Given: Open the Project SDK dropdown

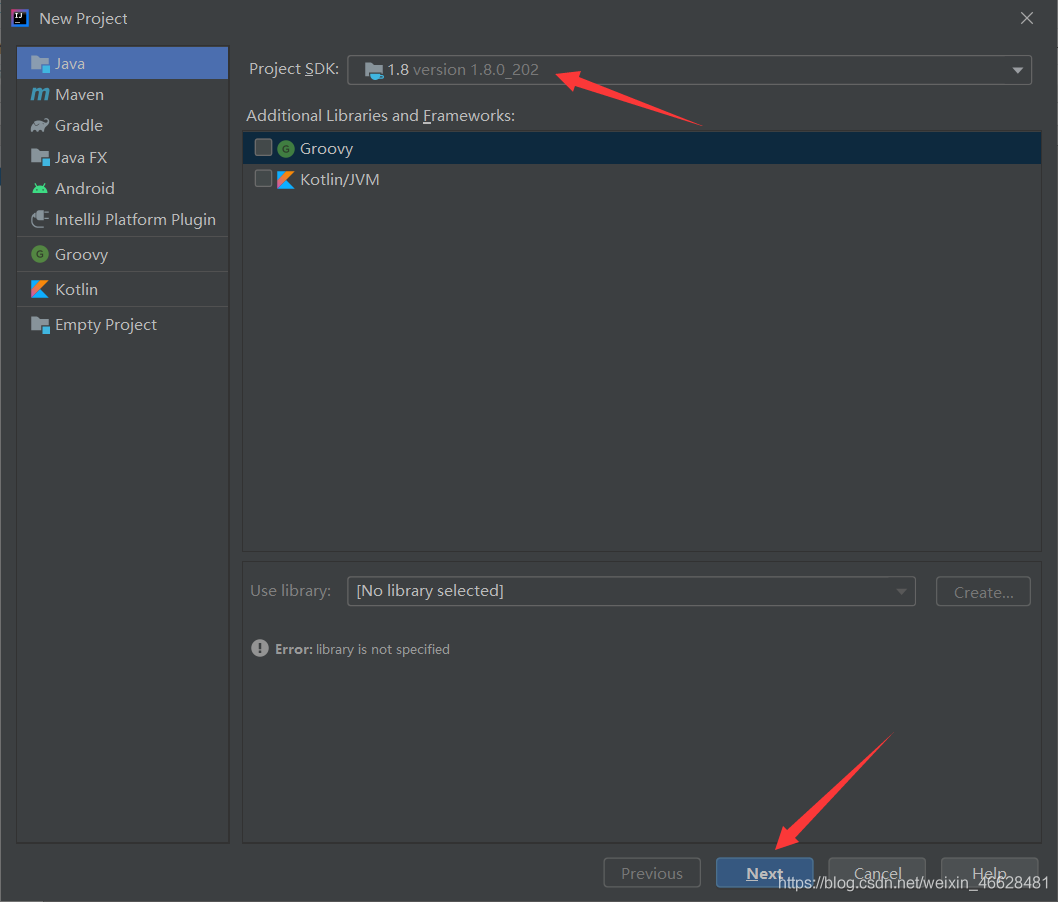Looking at the screenshot, I should coord(1017,70).
